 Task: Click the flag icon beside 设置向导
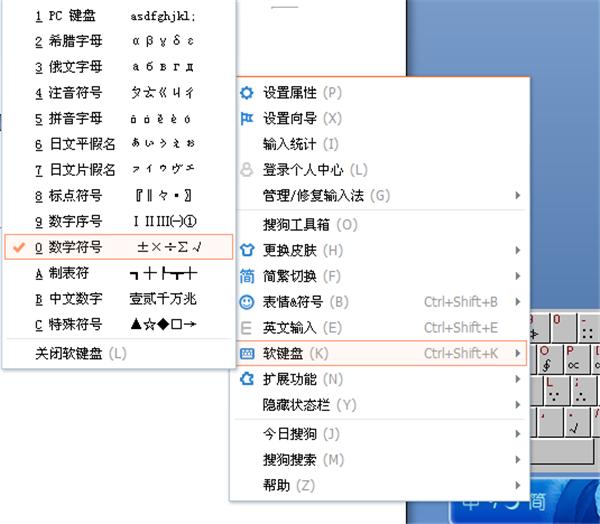(x=246, y=118)
